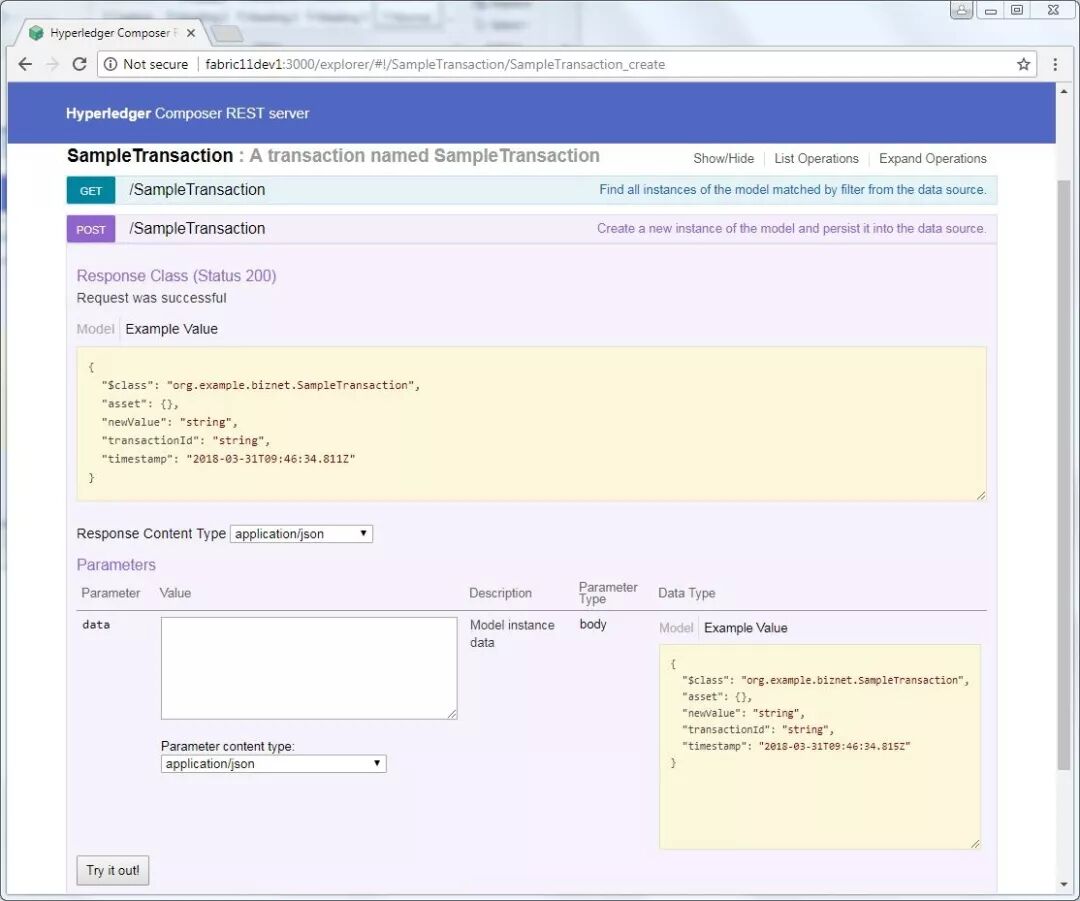Click the page vertical scrollbar thumb

tap(1064, 475)
